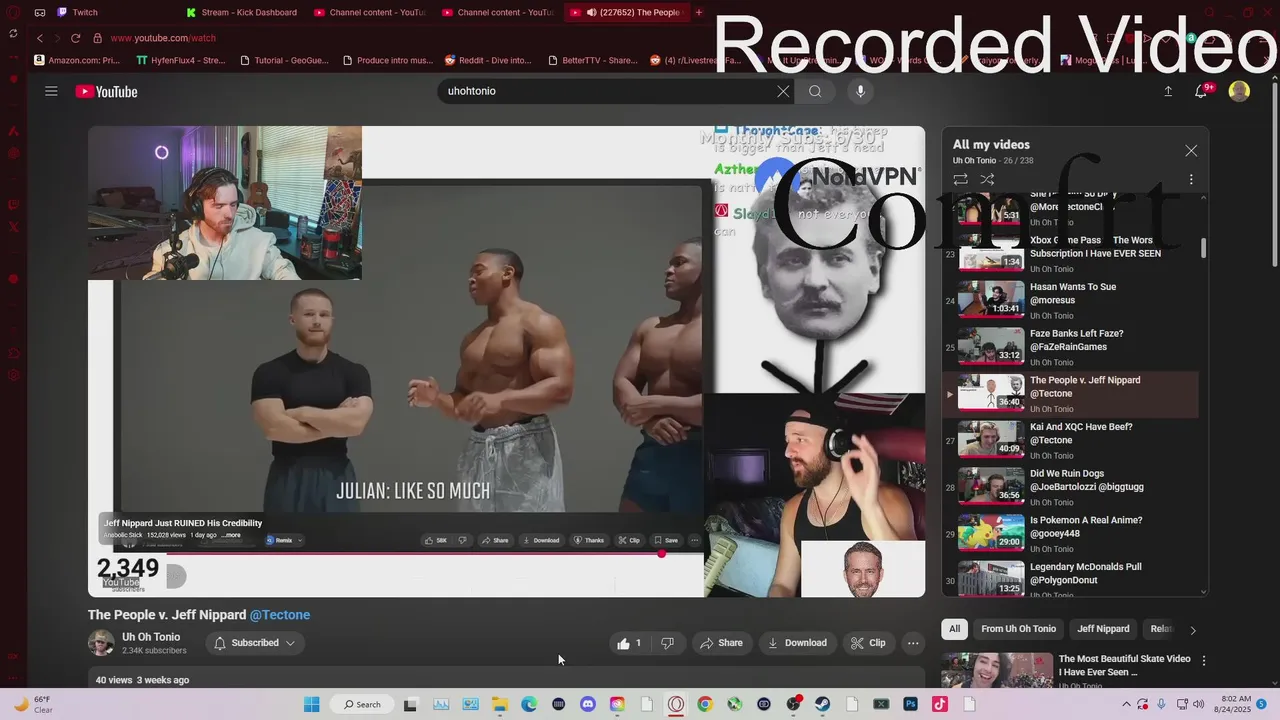Open Steam from the taskbar
The width and height of the screenshot is (1280, 720).
coord(822,704)
